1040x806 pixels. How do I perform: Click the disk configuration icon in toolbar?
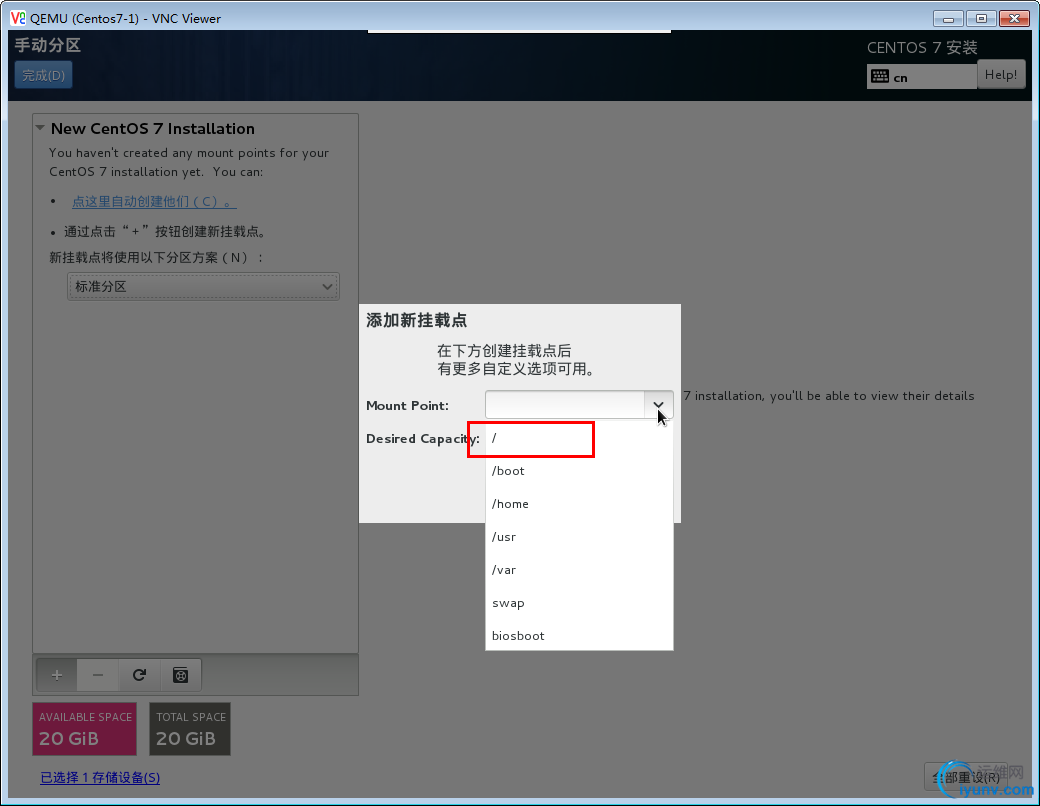click(x=180, y=675)
